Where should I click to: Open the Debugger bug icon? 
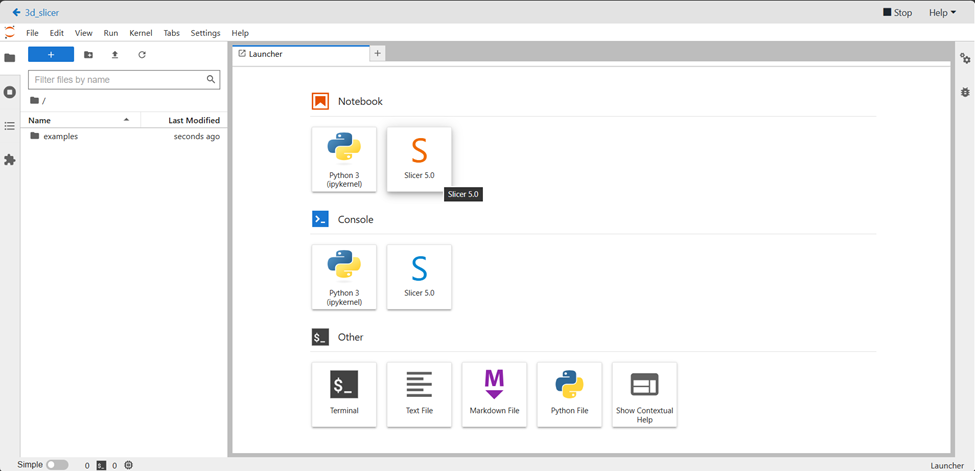(965, 92)
